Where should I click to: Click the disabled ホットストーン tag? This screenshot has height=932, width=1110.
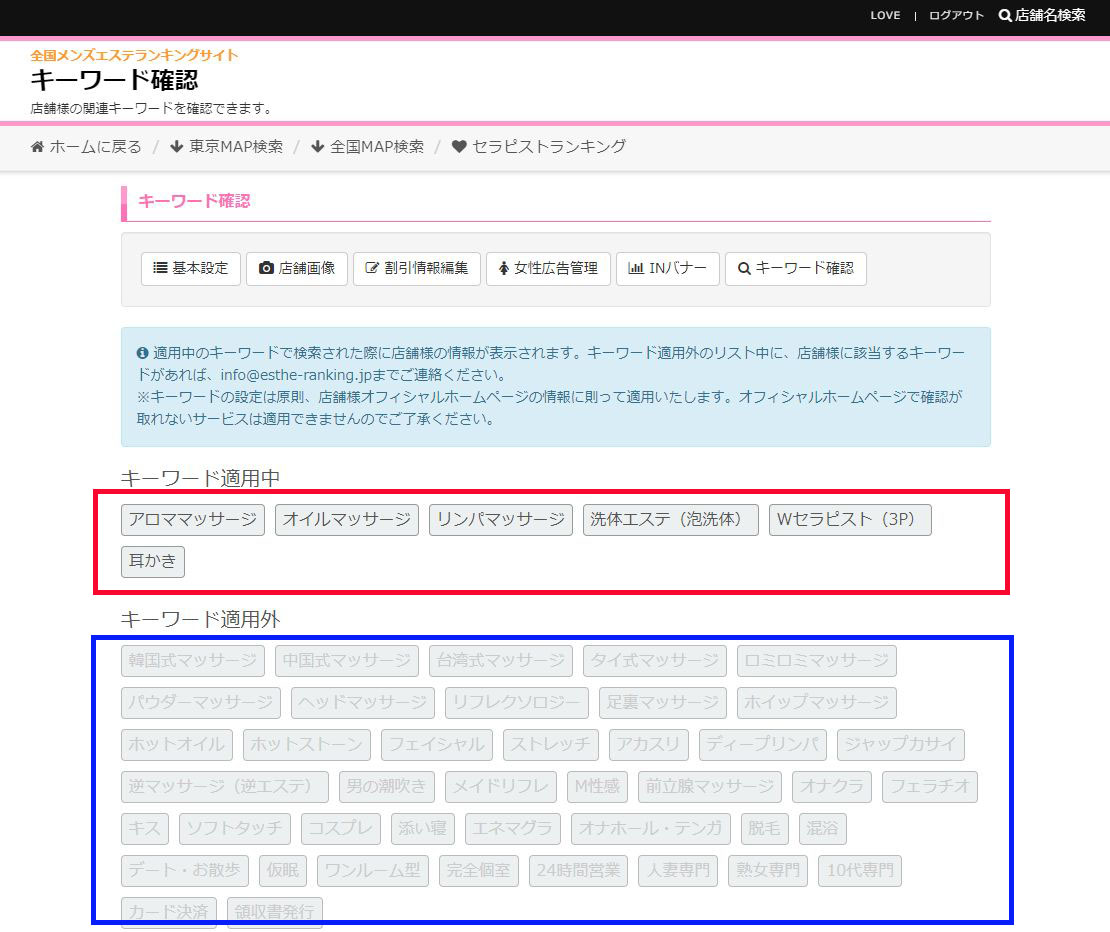pyautogui.click(x=307, y=744)
